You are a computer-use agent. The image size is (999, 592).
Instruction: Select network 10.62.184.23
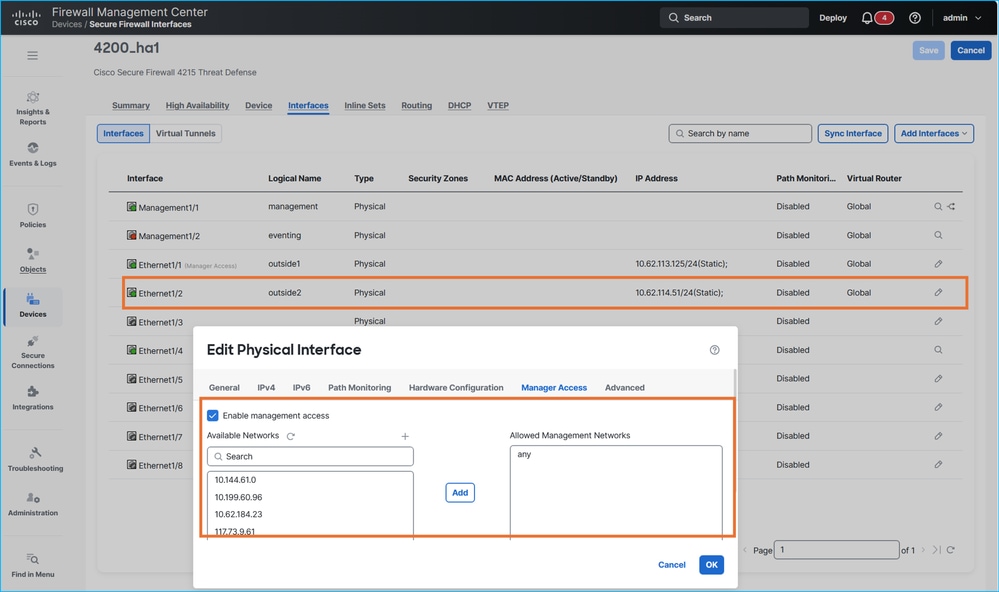238,514
